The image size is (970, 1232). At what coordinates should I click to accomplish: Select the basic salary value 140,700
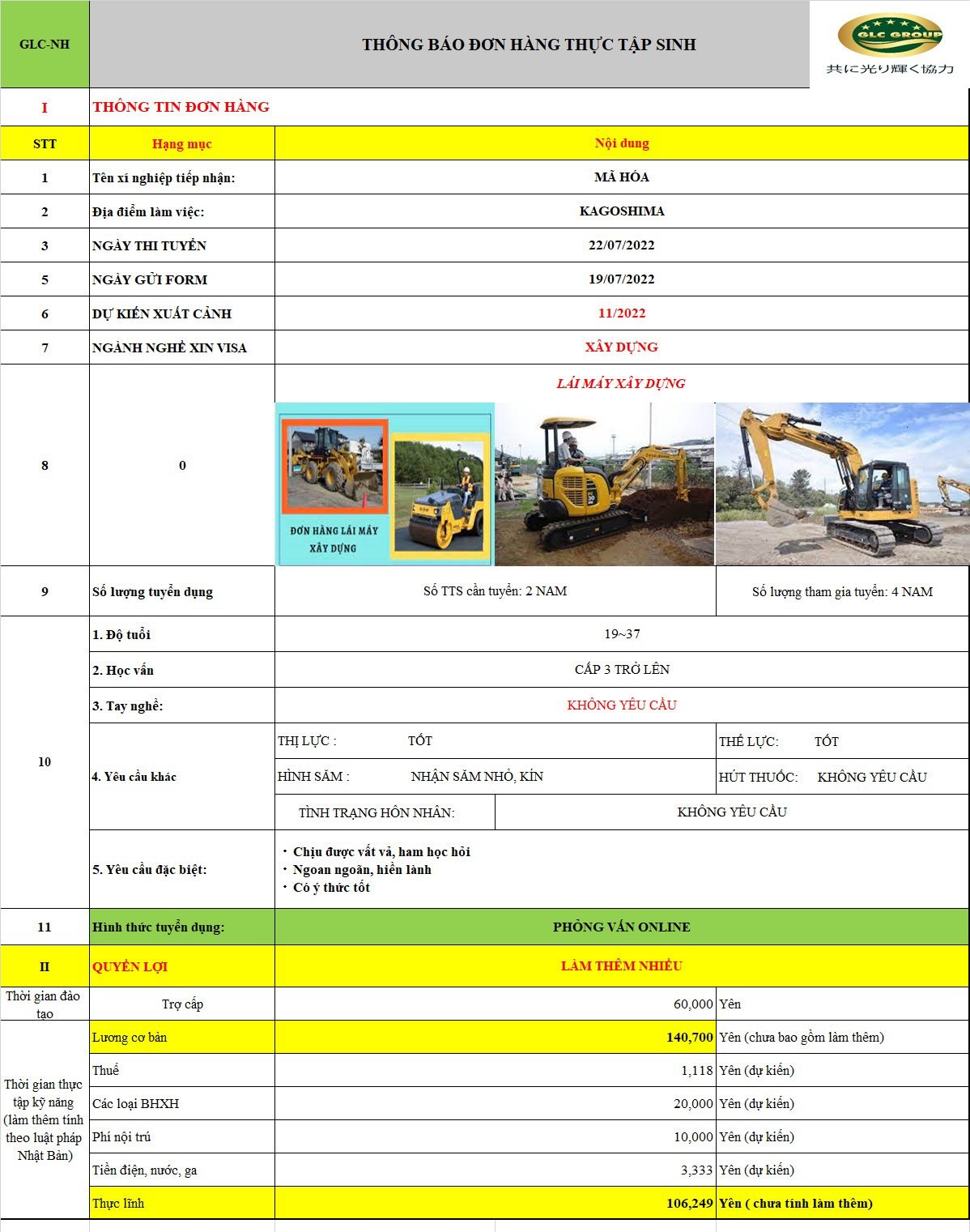[689, 1037]
